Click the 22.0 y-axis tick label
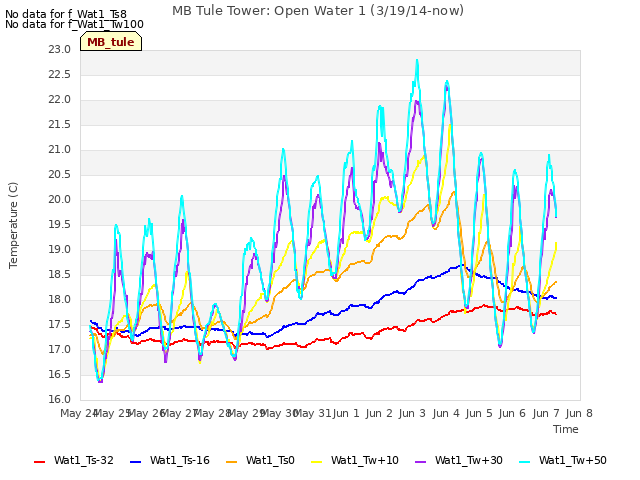The width and height of the screenshot is (640, 480). coord(60,100)
